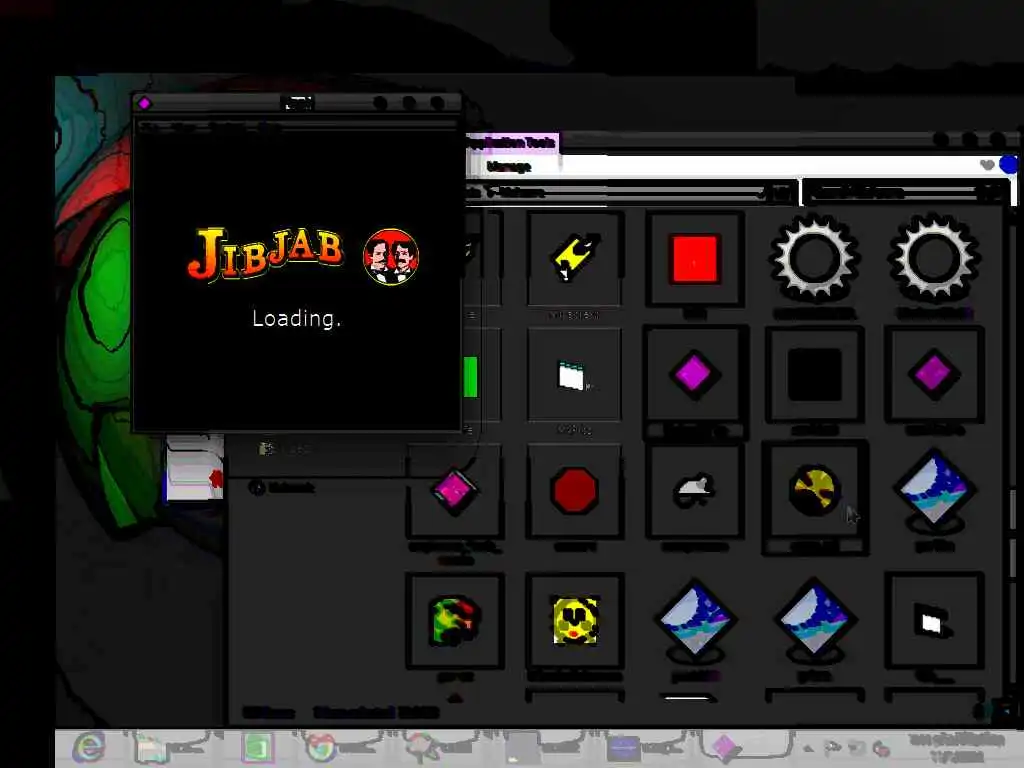1024x768 pixels.
Task: Select the solid black square file icon
Action: click(814, 374)
